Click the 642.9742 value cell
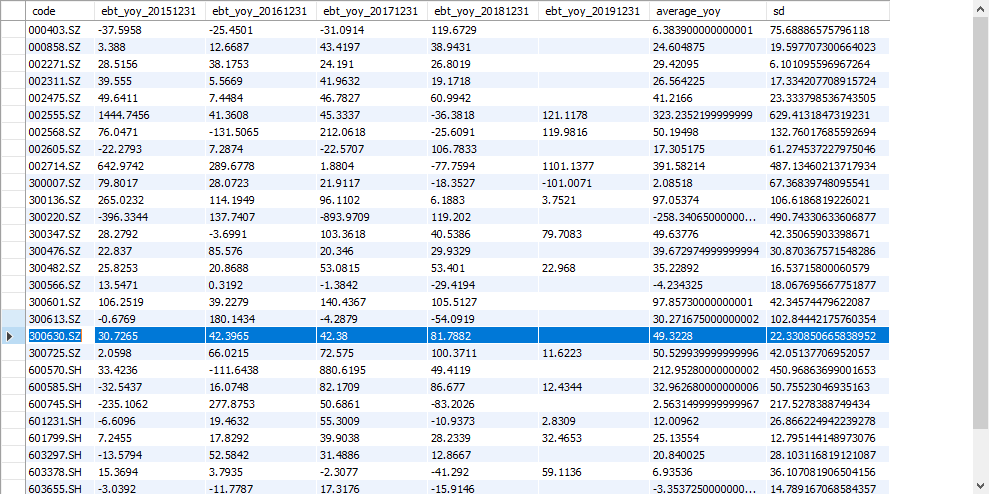 (149, 166)
